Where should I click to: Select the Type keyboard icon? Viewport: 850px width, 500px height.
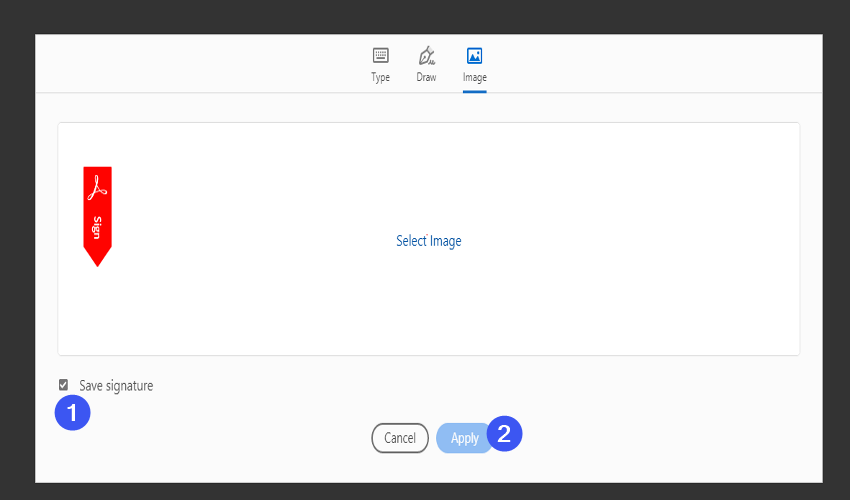(x=381, y=55)
